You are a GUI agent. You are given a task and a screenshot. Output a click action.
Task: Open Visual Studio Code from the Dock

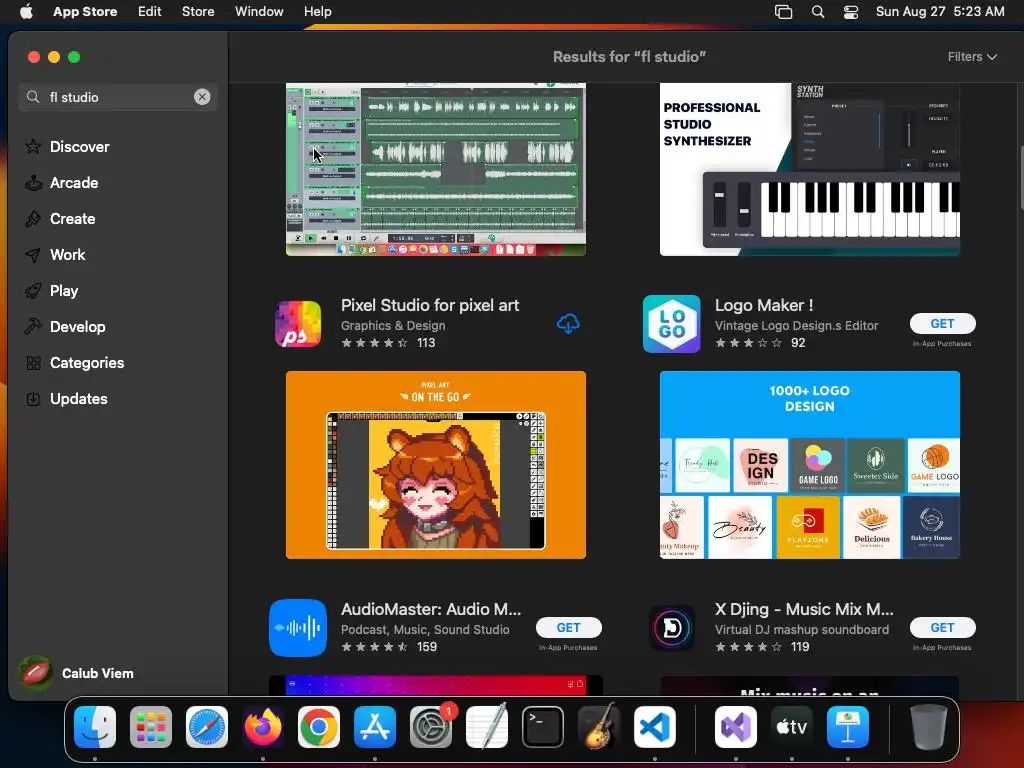(654, 727)
